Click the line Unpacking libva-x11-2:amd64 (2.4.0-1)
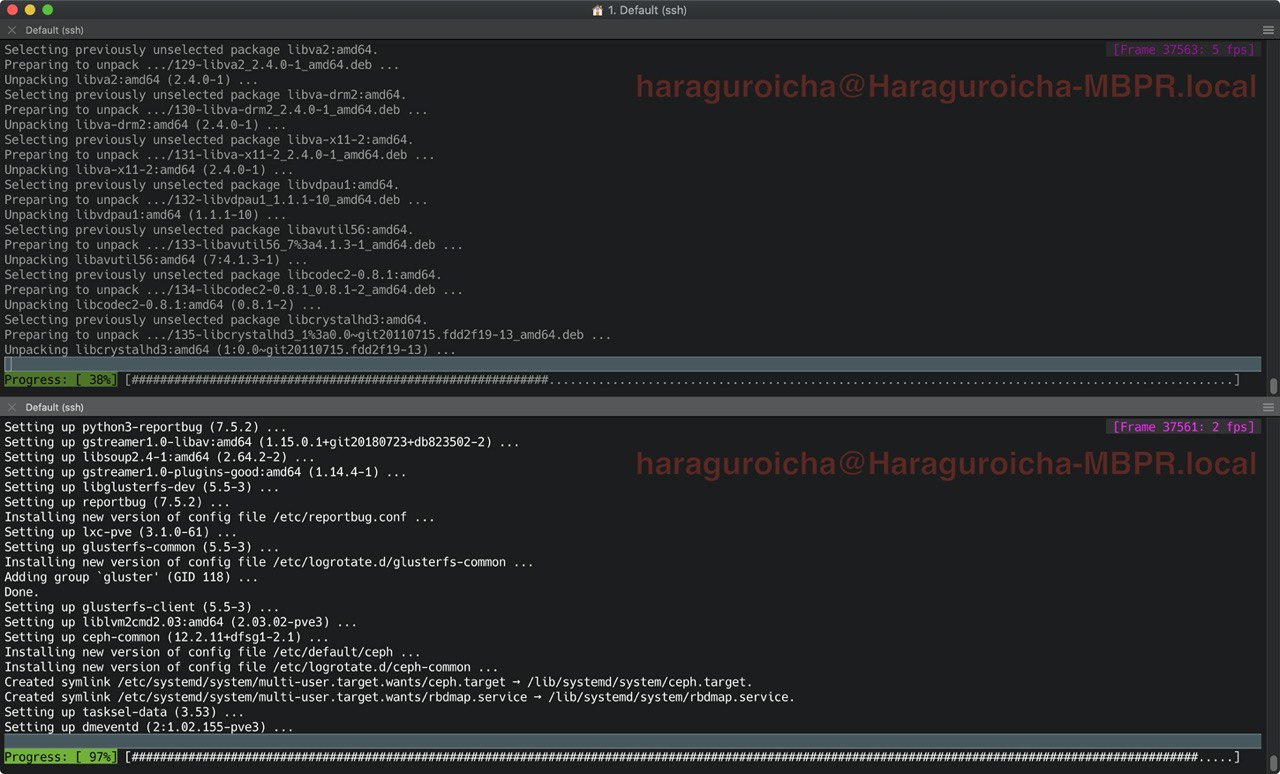 [148, 170]
